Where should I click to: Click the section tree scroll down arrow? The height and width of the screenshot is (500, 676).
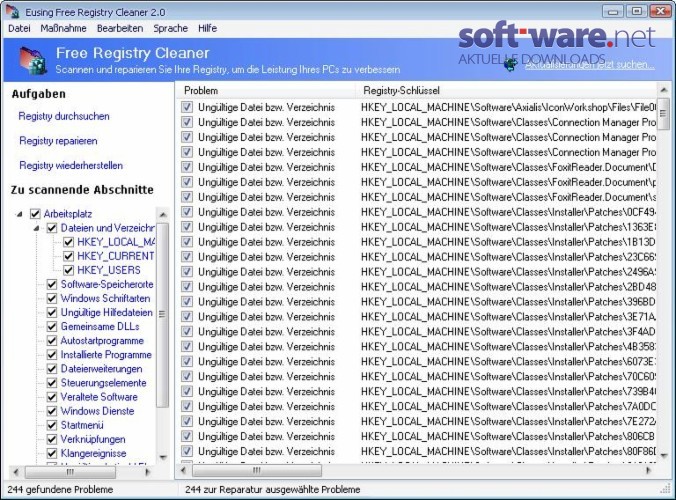pyautogui.click(x=163, y=457)
